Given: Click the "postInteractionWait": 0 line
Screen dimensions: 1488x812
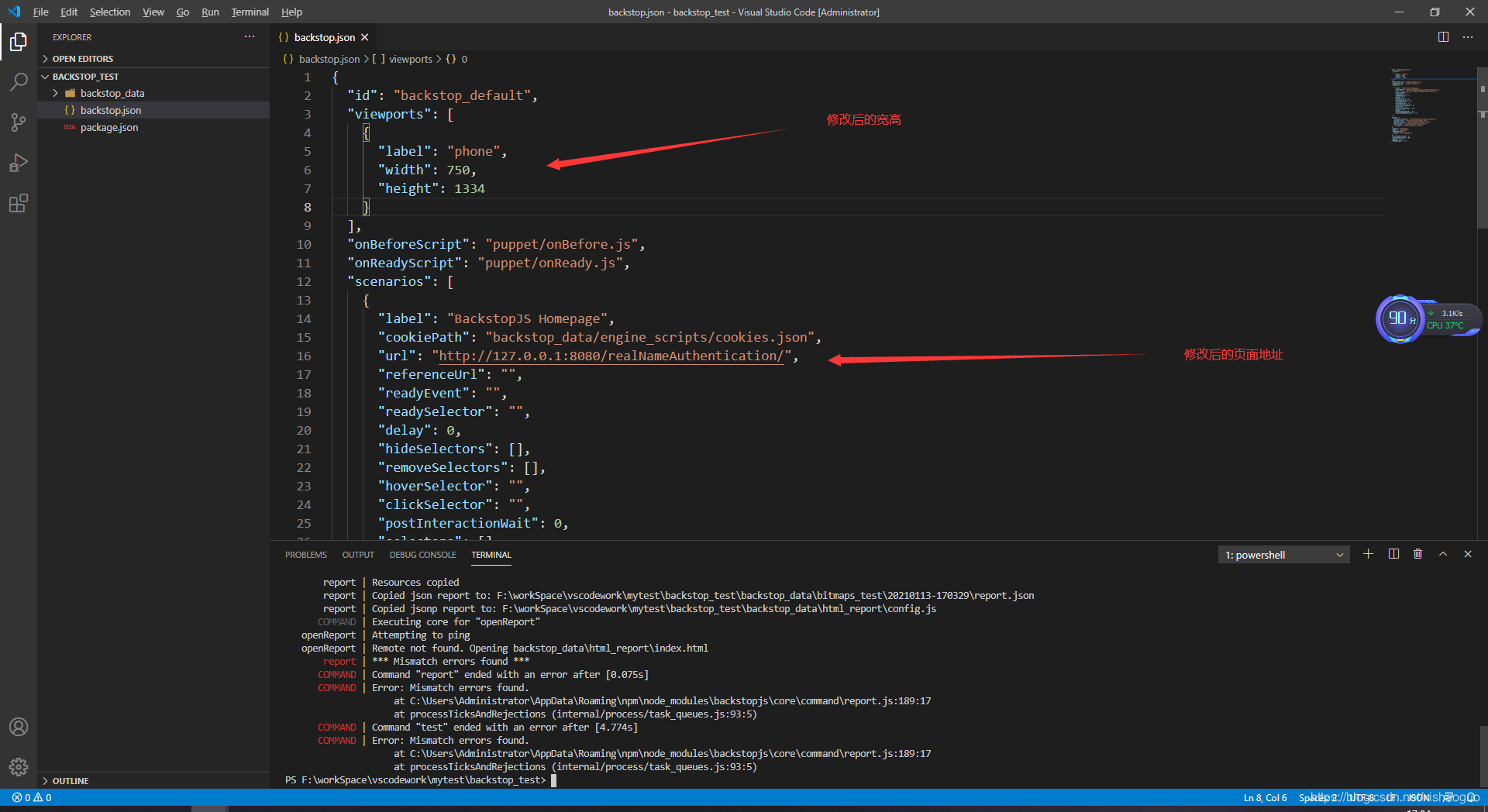Looking at the screenshot, I should tap(473, 523).
